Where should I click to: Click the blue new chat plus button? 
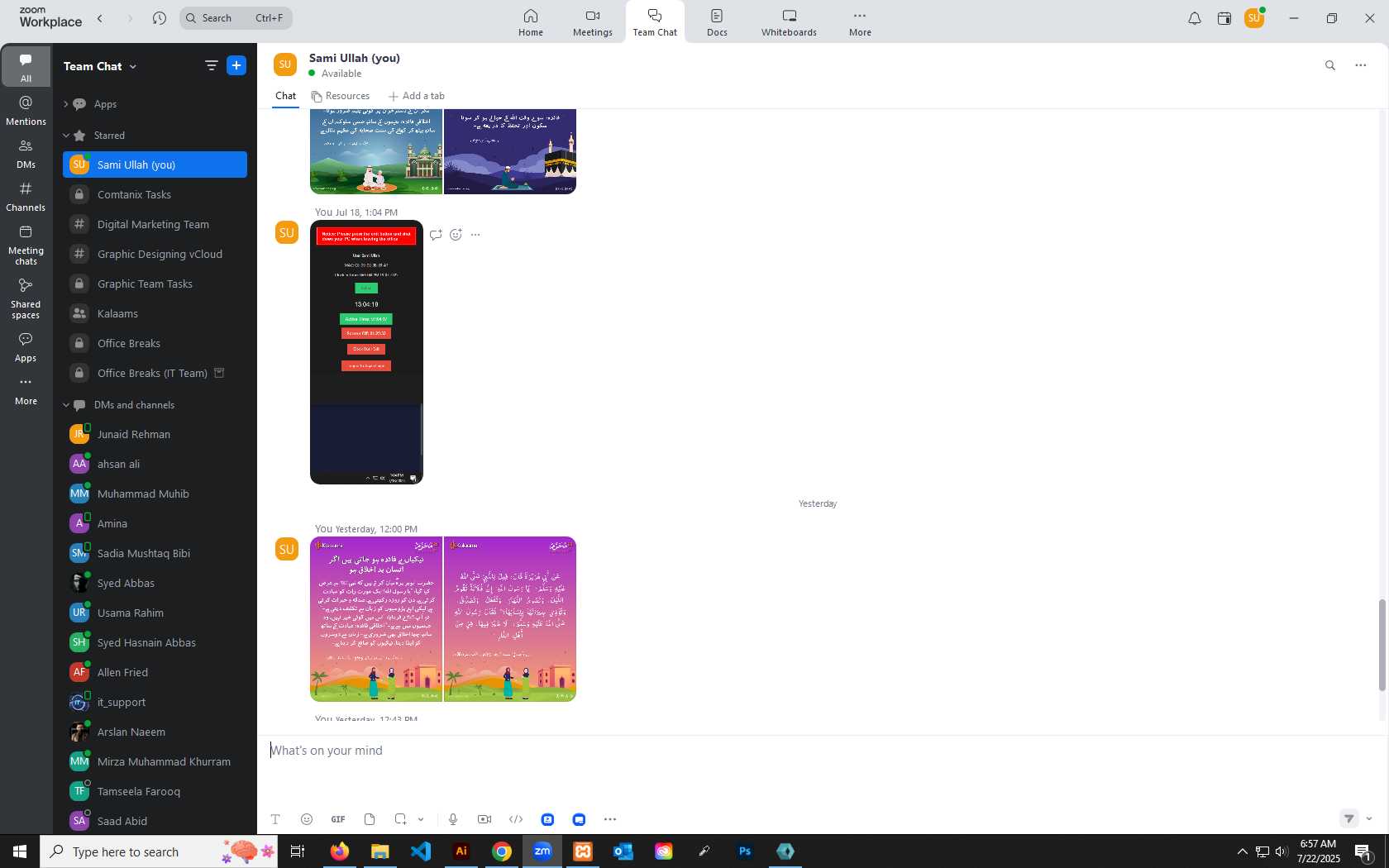click(x=236, y=65)
